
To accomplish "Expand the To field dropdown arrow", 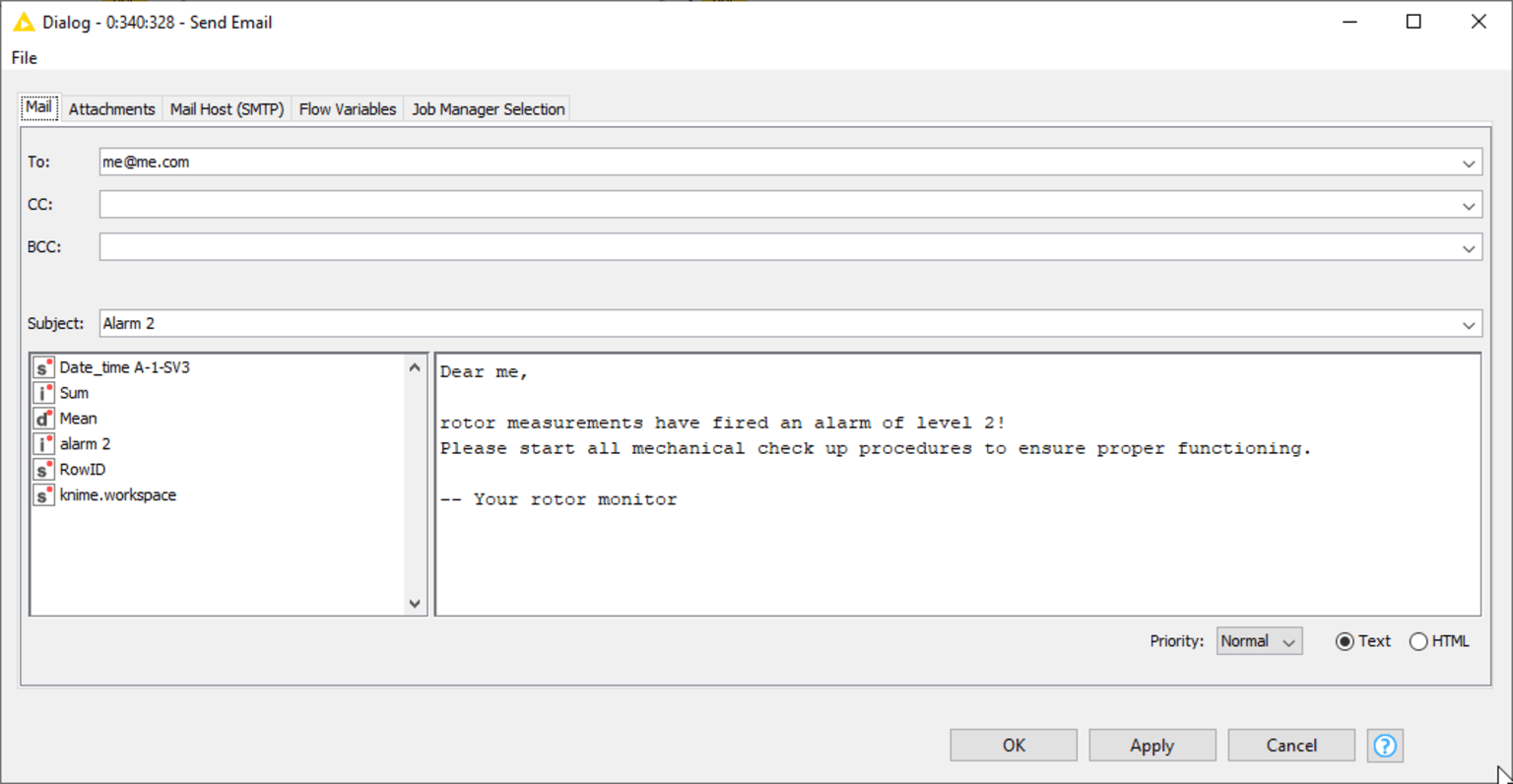I will coord(1469,163).
